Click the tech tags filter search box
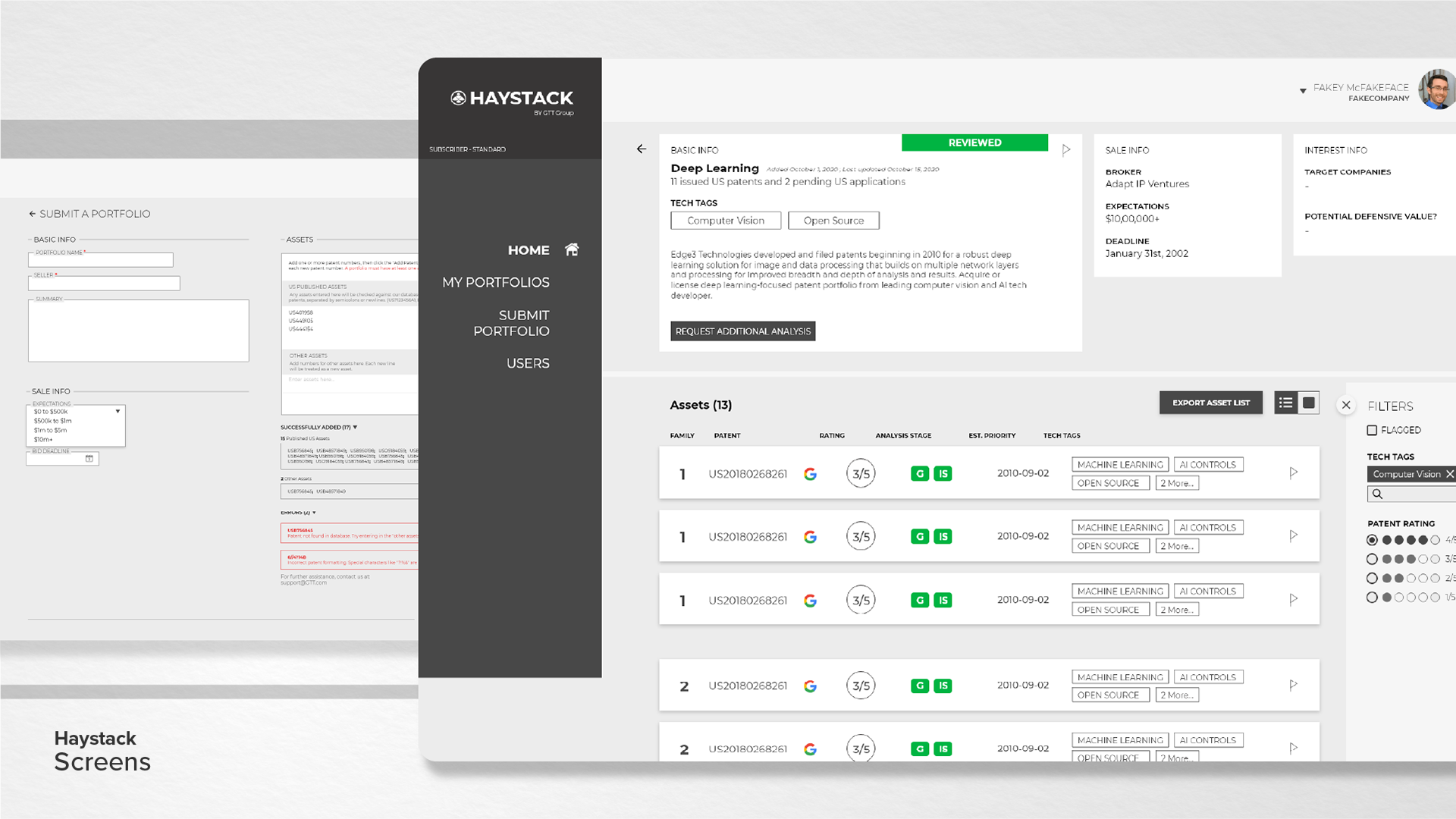 tap(1411, 494)
